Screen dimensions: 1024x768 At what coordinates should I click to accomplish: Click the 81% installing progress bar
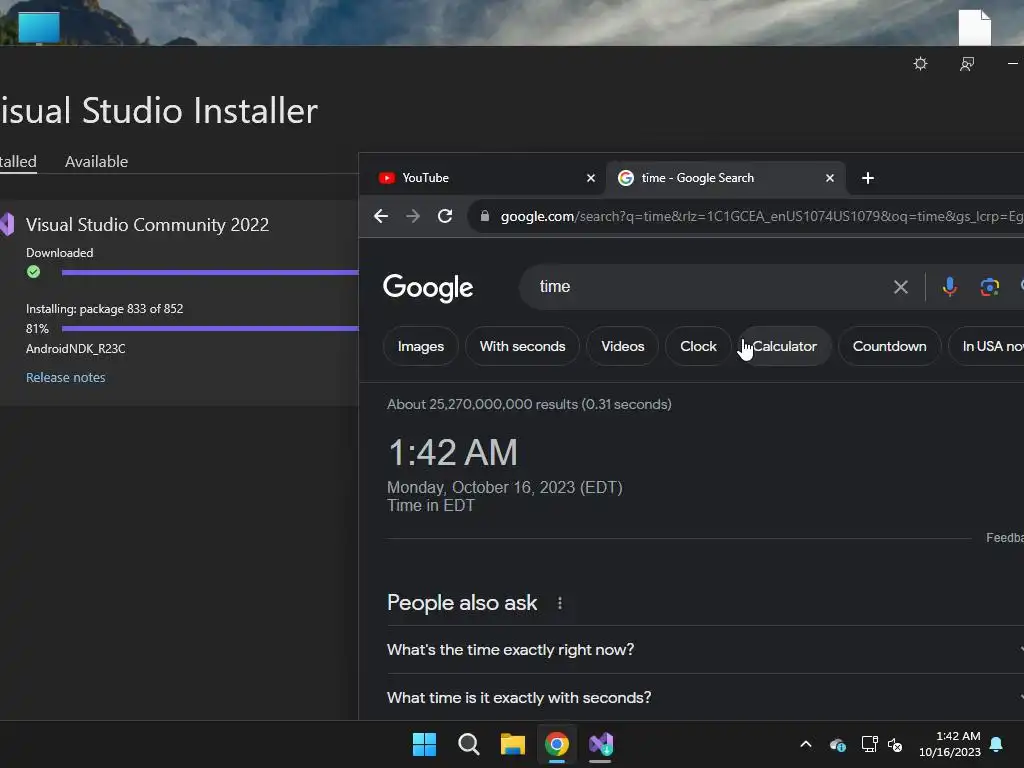tap(210, 328)
